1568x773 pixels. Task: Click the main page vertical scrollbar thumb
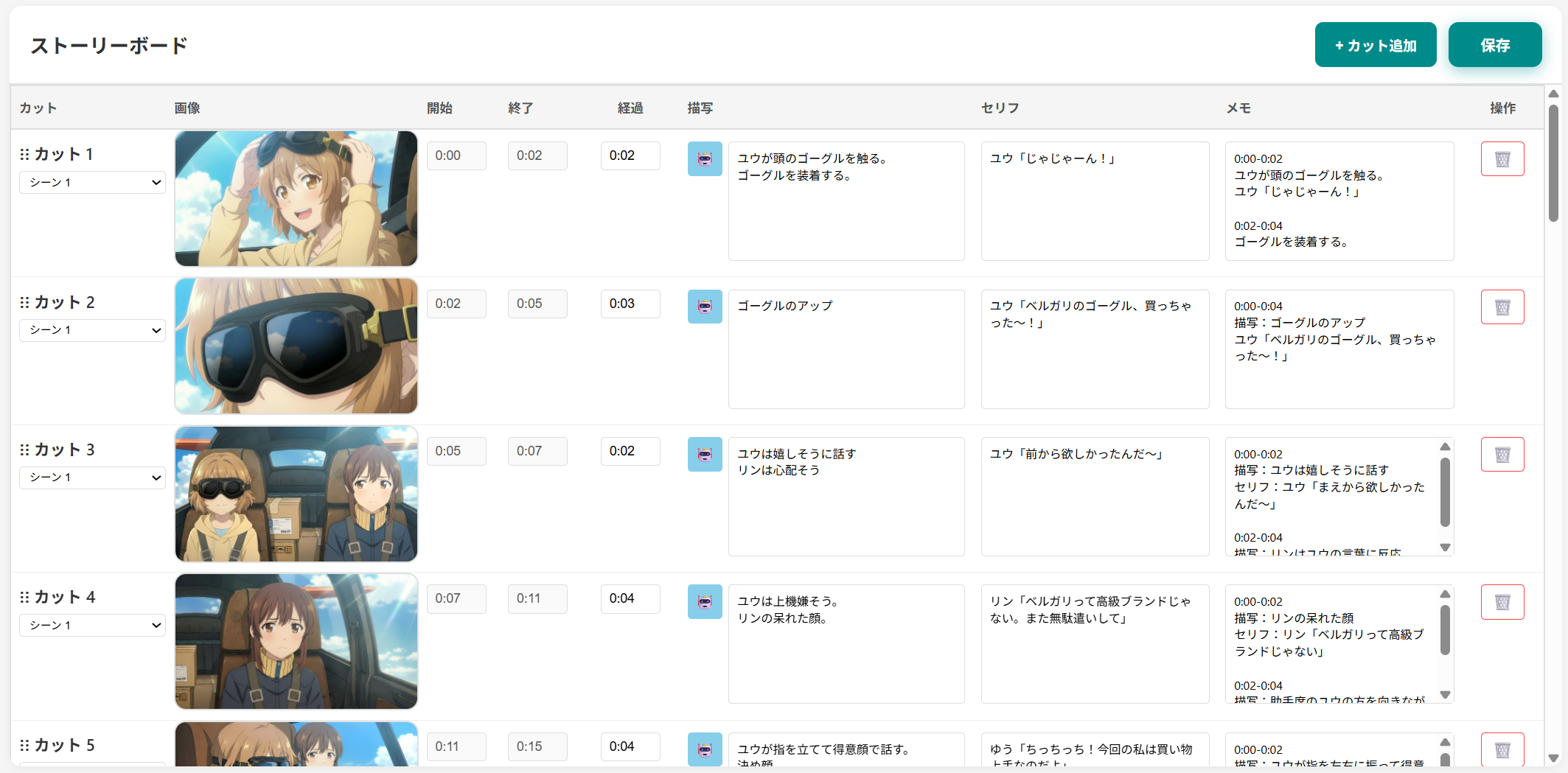(1553, 162)
